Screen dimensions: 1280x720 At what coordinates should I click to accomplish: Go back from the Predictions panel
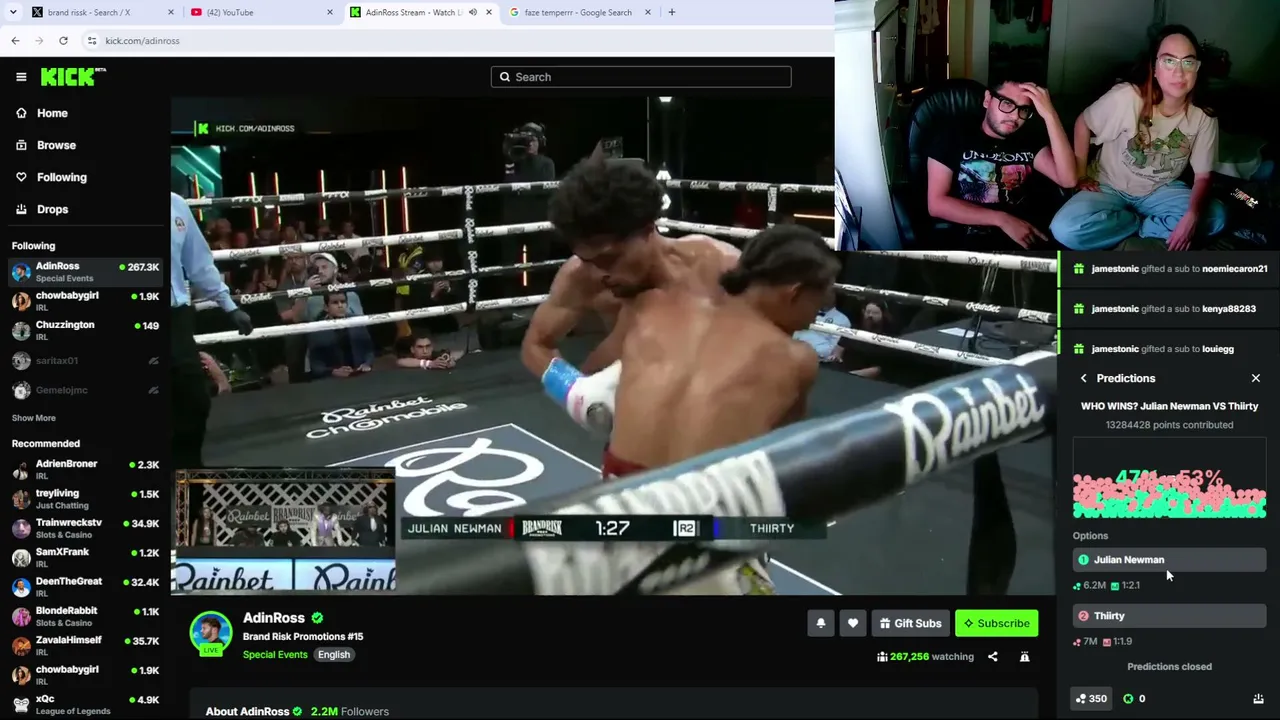[x=1084, y=379]
